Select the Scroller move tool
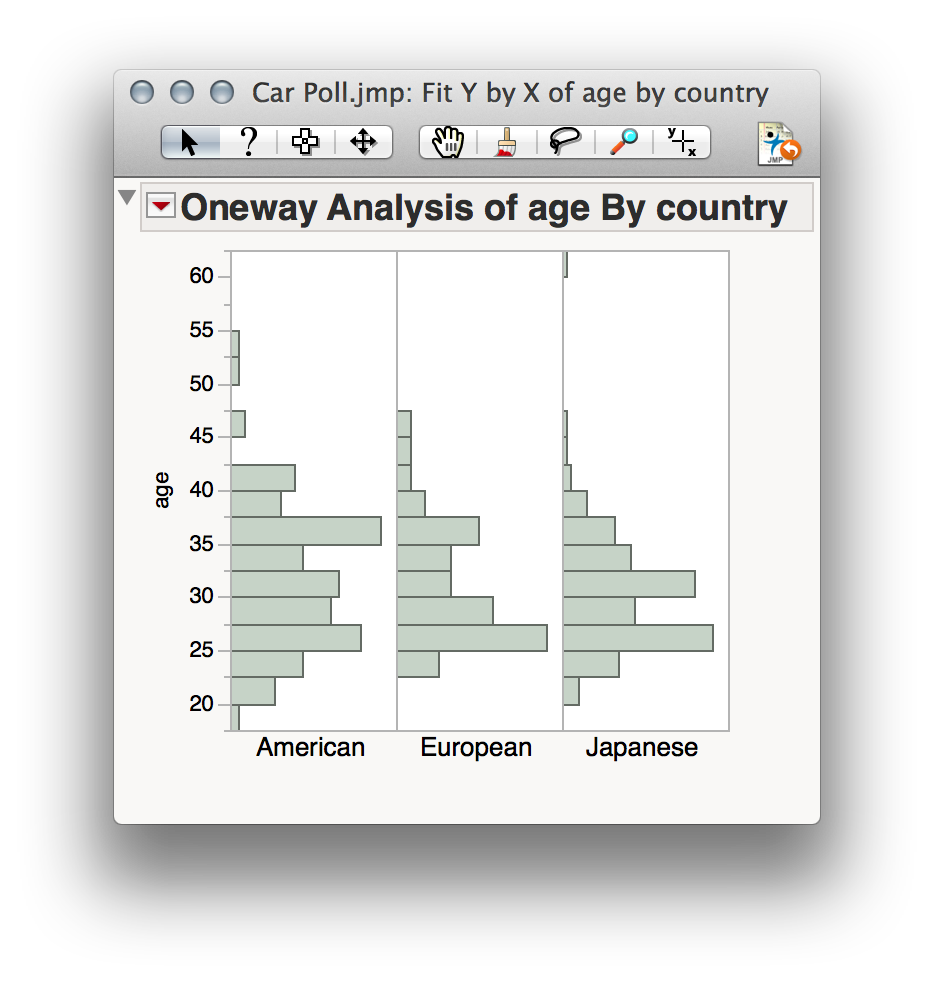 (363, 142)
